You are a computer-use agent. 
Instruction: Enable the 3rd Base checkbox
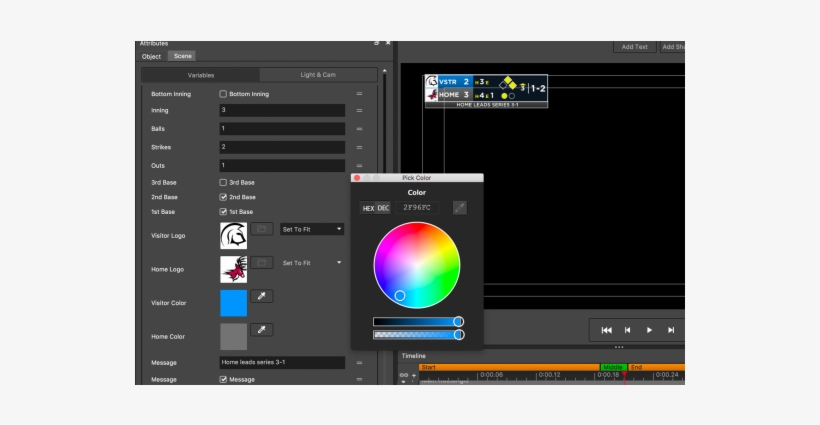pyautogui.click(x=223, y=182)
